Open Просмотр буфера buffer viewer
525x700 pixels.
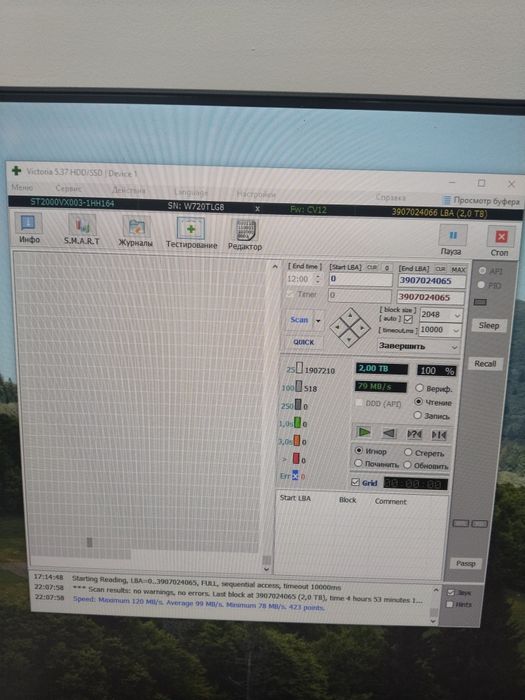481,201
